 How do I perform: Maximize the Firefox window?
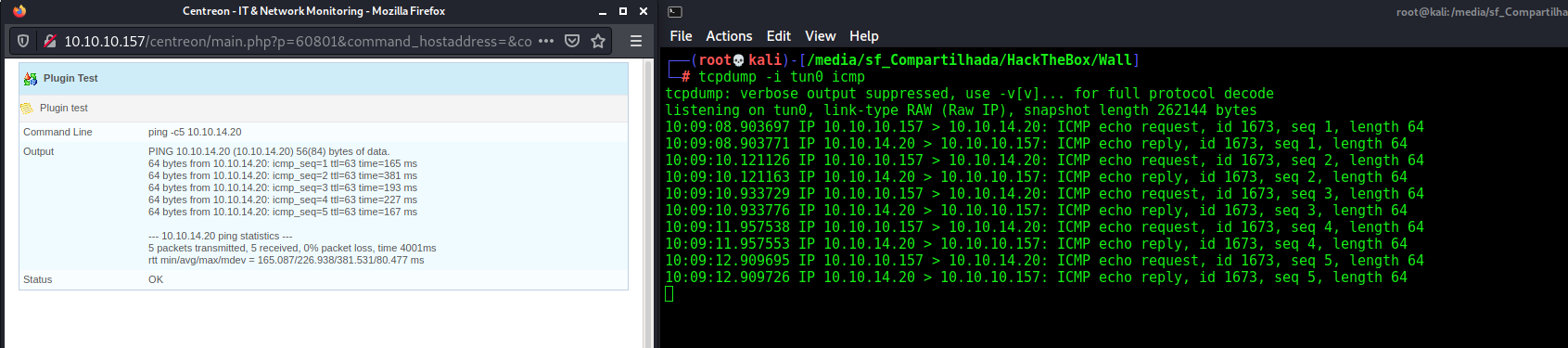(x=622, y=11)
